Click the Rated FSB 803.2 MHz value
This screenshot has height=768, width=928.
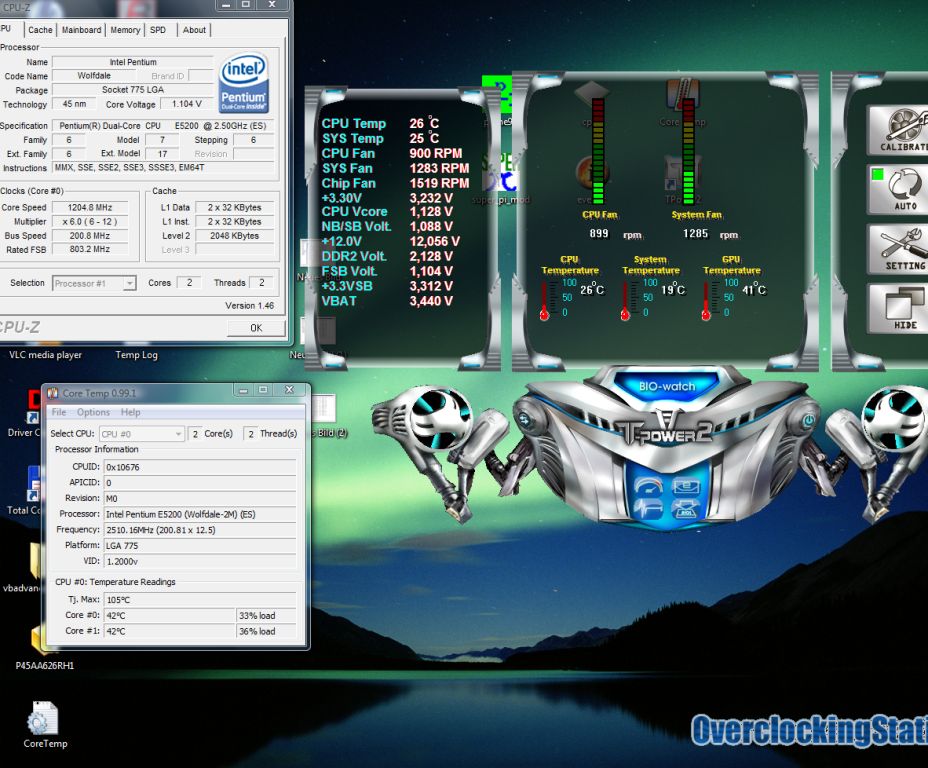tap(90, 250)
